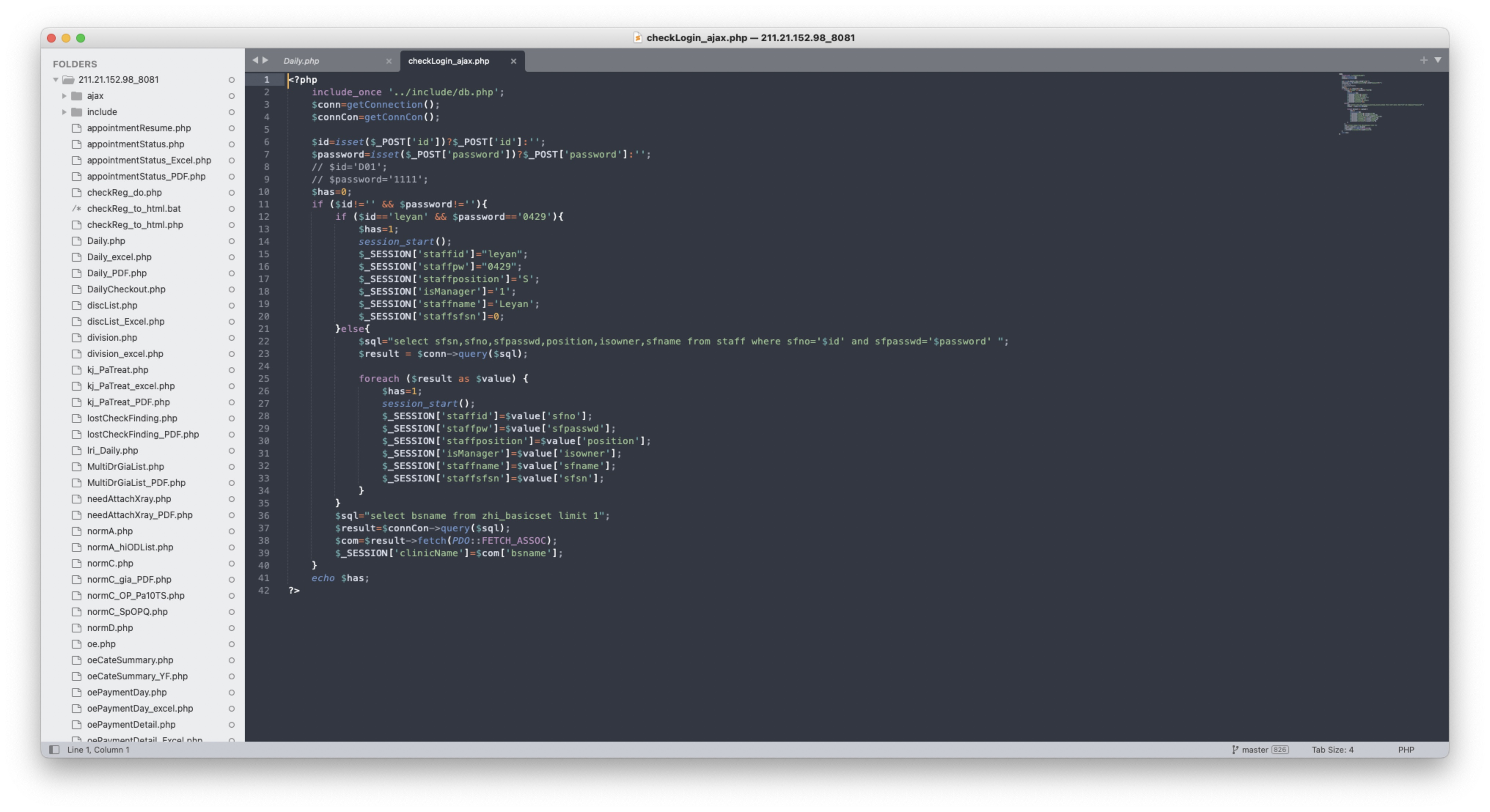Click git status circle for Daily.php
Screen dimensions: 1490x812
tap(231, 241)
